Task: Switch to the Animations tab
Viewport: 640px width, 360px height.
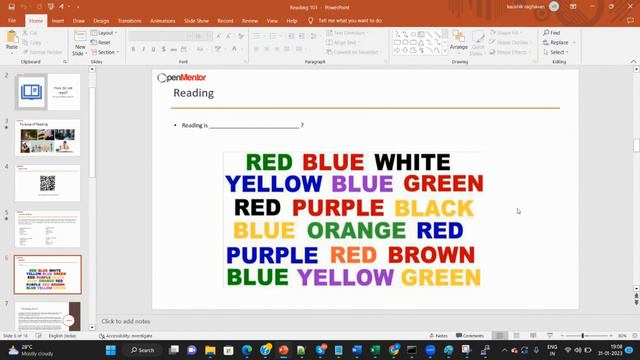Action: [162, 20]
